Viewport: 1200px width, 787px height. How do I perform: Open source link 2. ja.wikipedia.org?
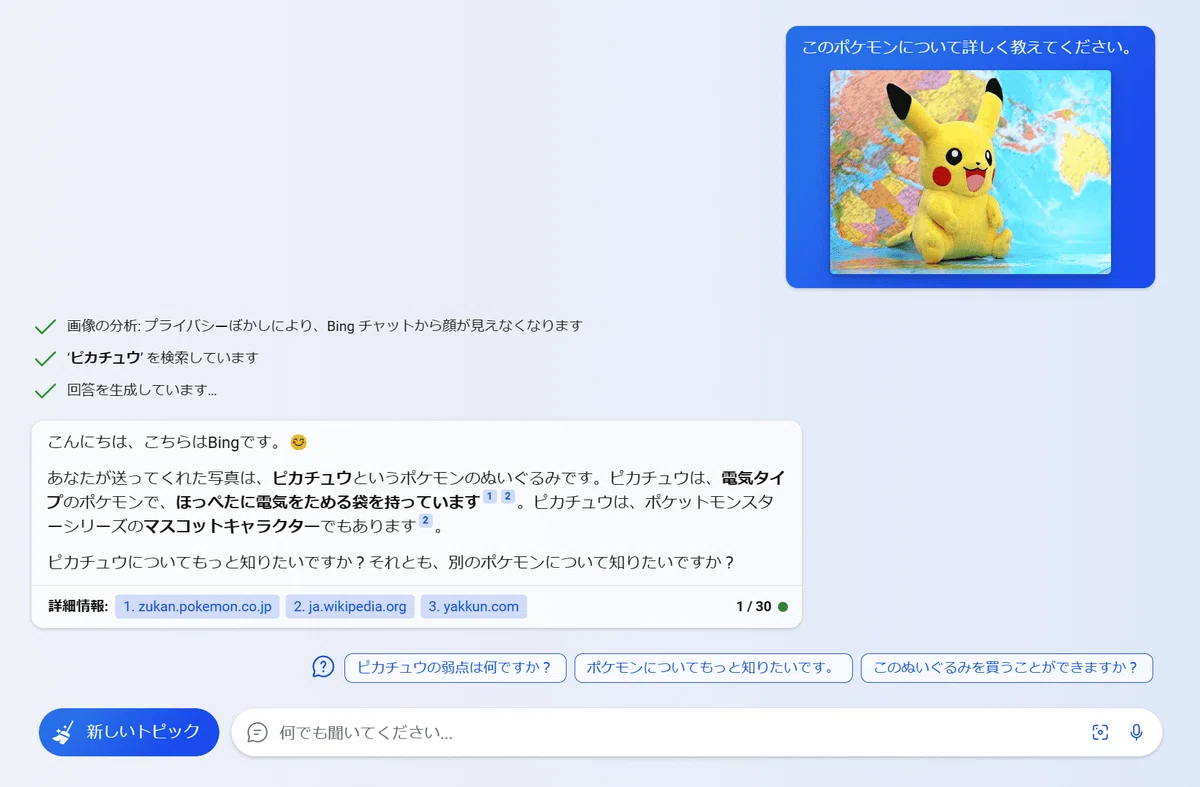pos(350,606)
